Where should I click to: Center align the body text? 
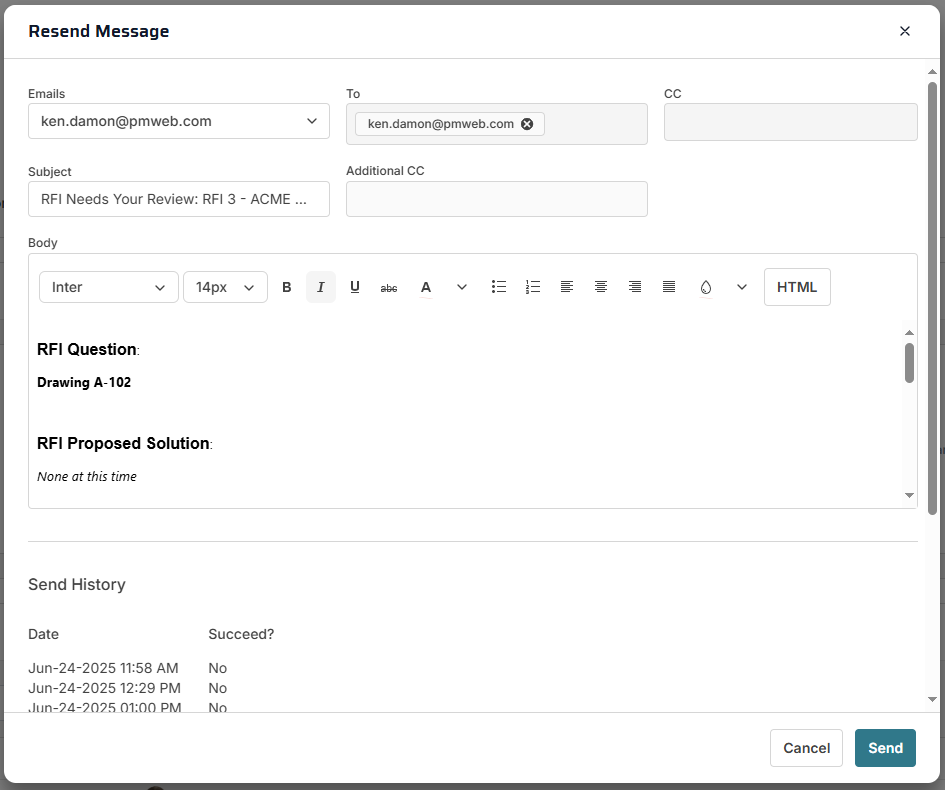click(x=601, y=287)
